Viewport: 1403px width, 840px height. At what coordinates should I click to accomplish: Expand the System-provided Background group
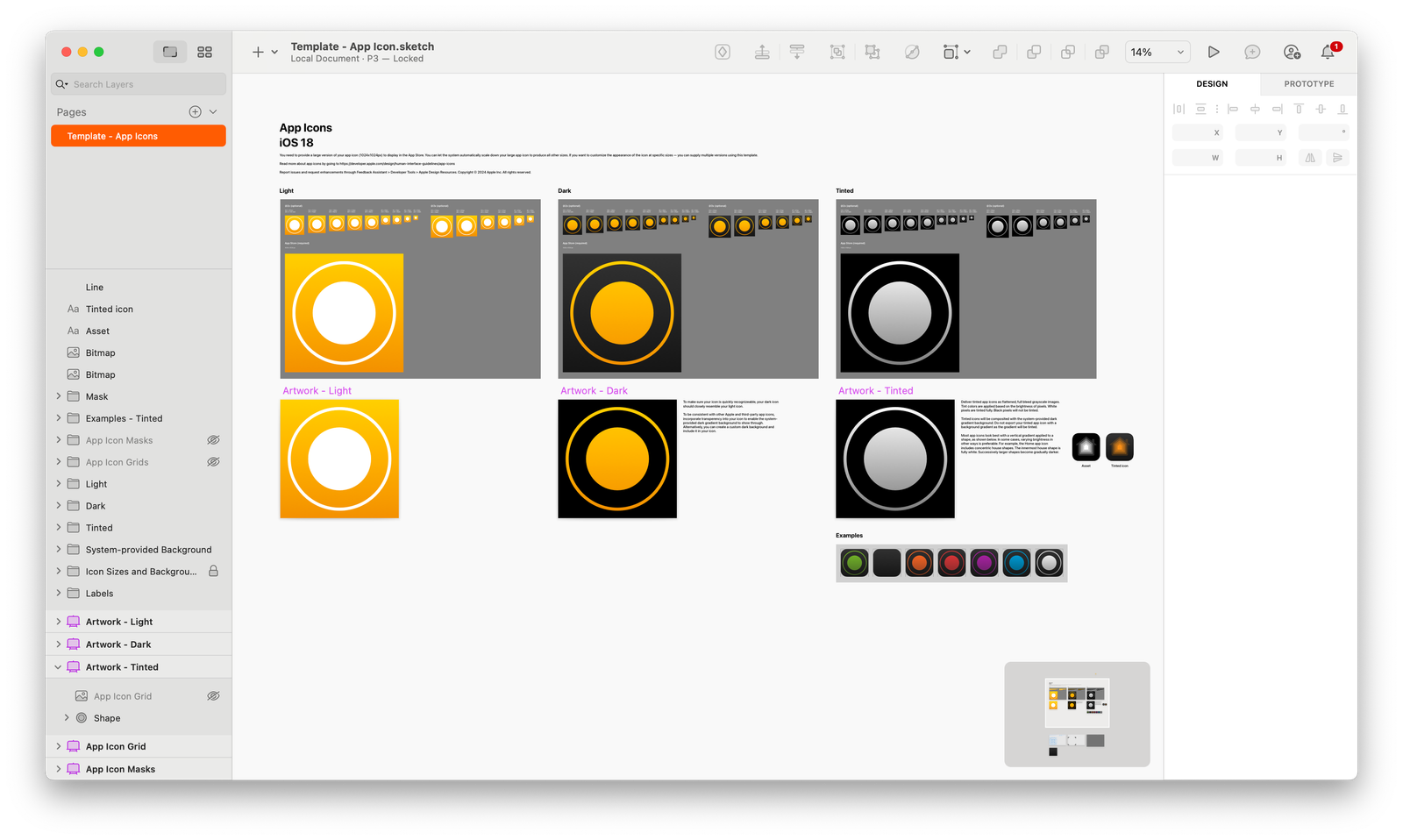tap(59, 549)
